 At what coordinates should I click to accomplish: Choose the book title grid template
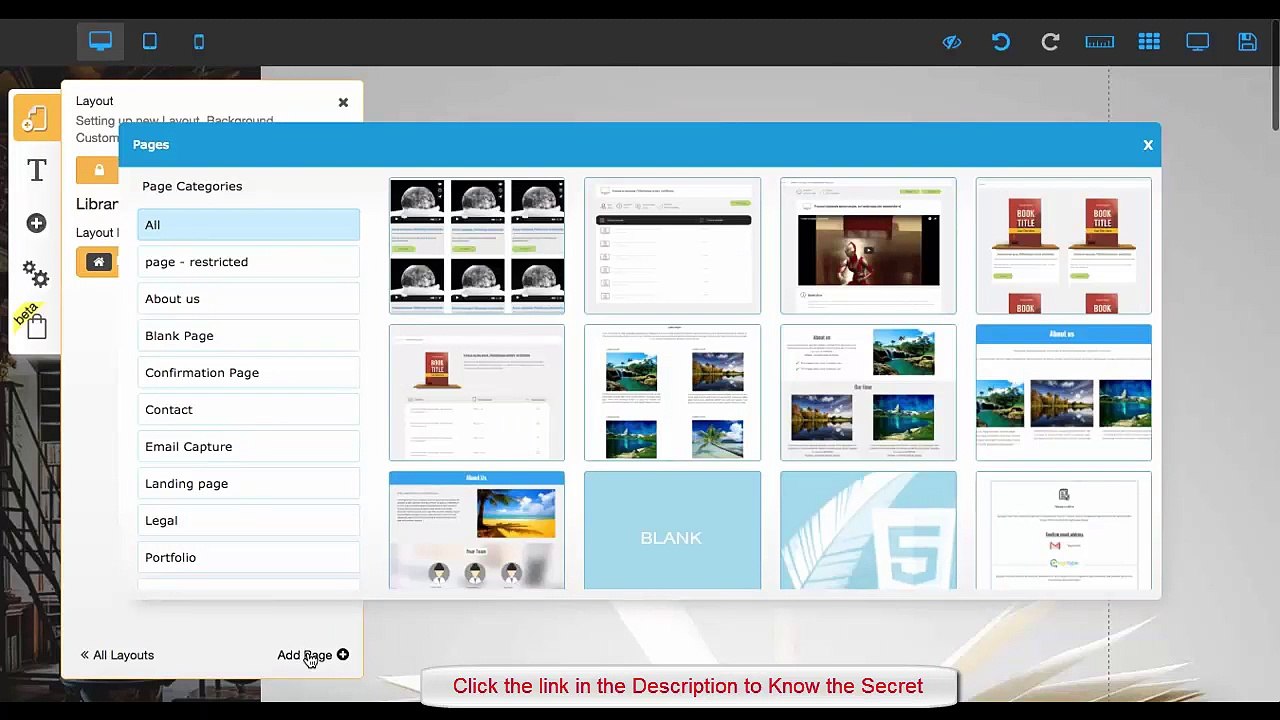click(x=1064, y=246)
